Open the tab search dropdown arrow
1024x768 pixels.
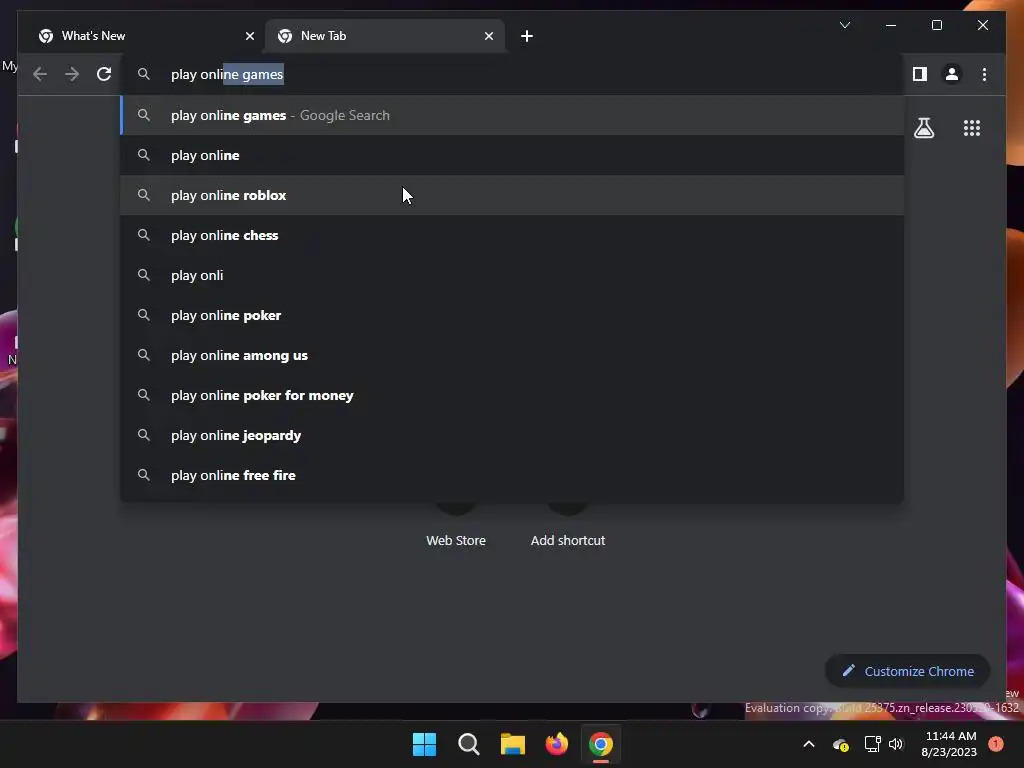pyautogui.click(x=844, y=25)
